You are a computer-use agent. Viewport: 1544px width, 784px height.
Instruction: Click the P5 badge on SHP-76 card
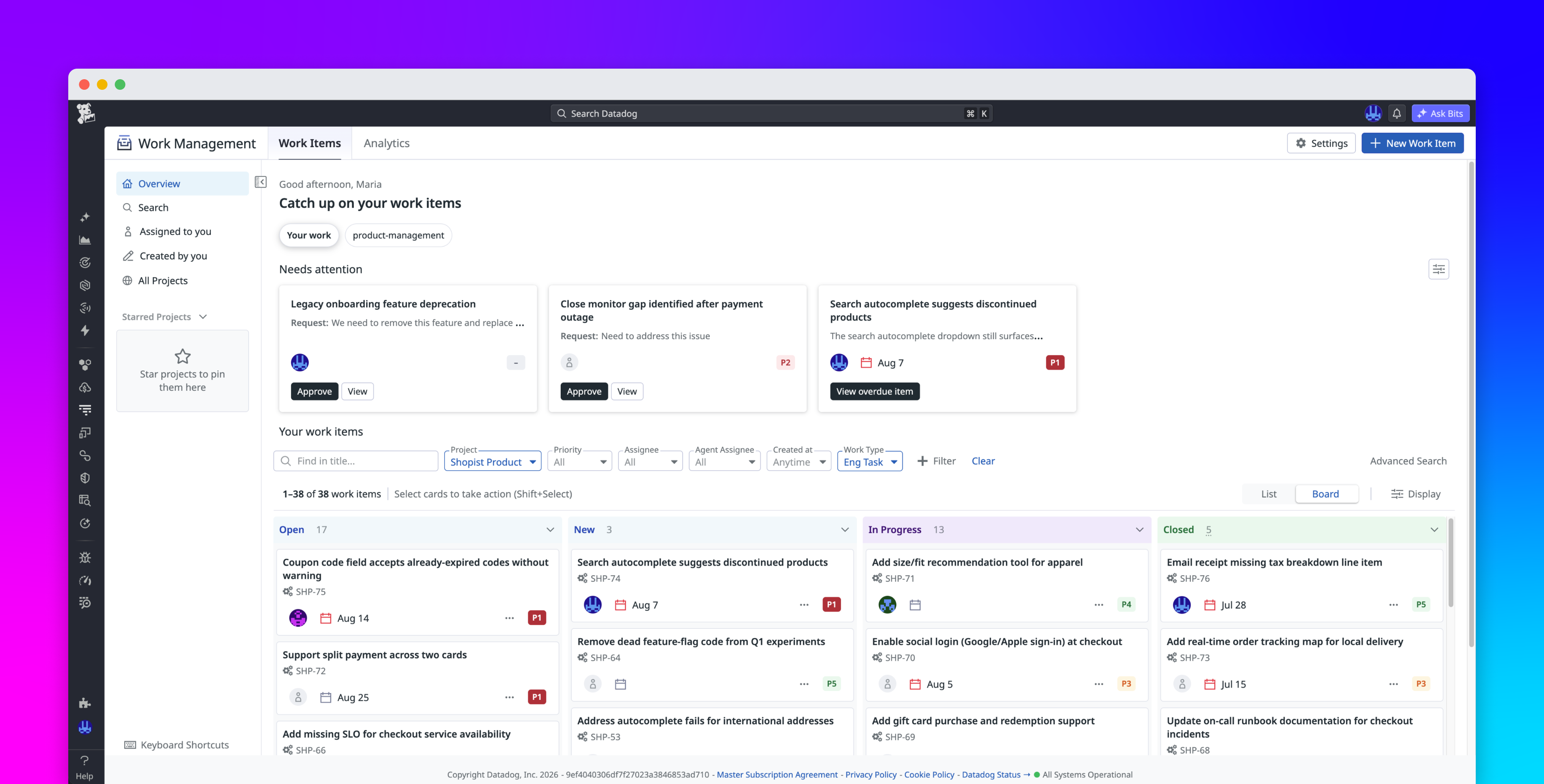click(1421, 605)
